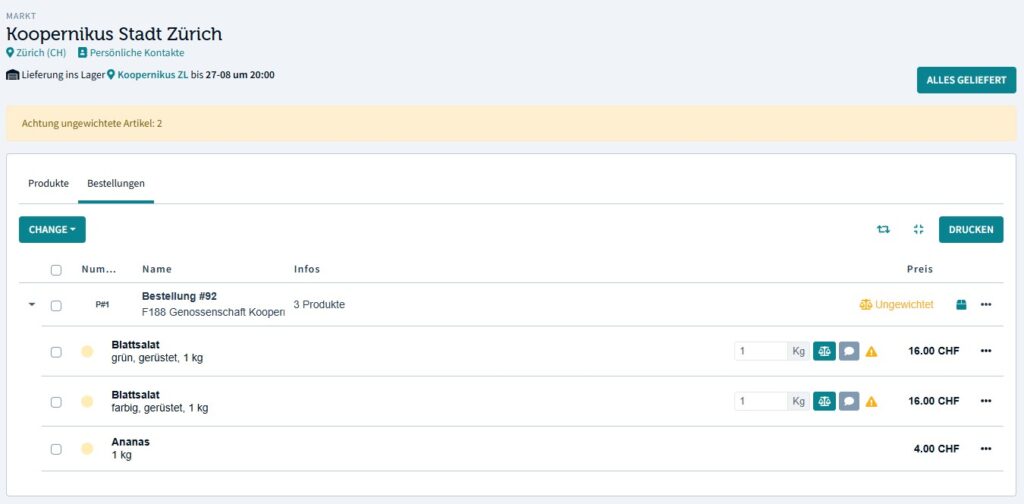Image resolution: width=1024 pixels, height=504 pixels.
Task: Collapse the Bestellung #92 order row
Action: coord(31,305)
